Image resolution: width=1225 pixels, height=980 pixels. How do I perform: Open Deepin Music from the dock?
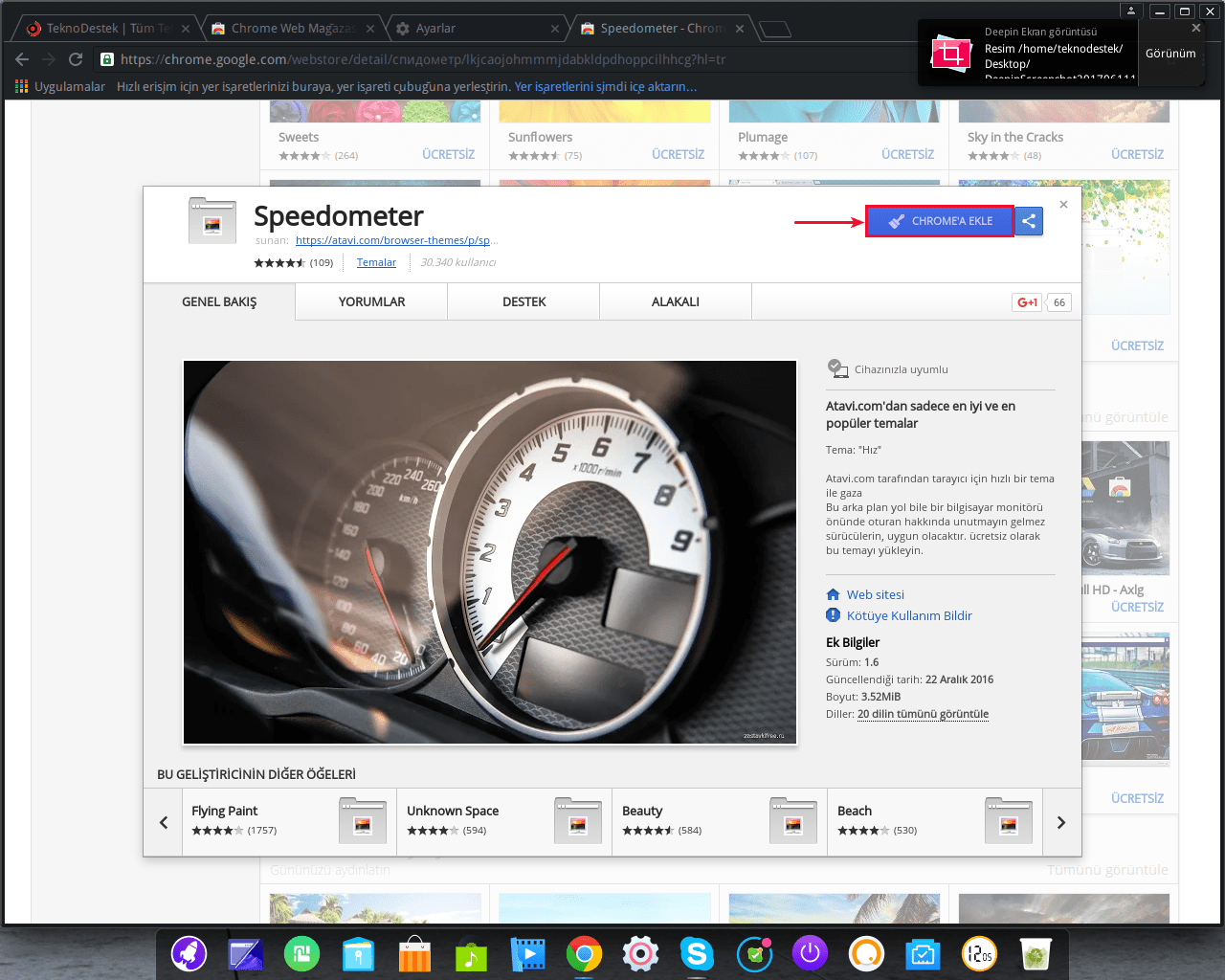471,954
